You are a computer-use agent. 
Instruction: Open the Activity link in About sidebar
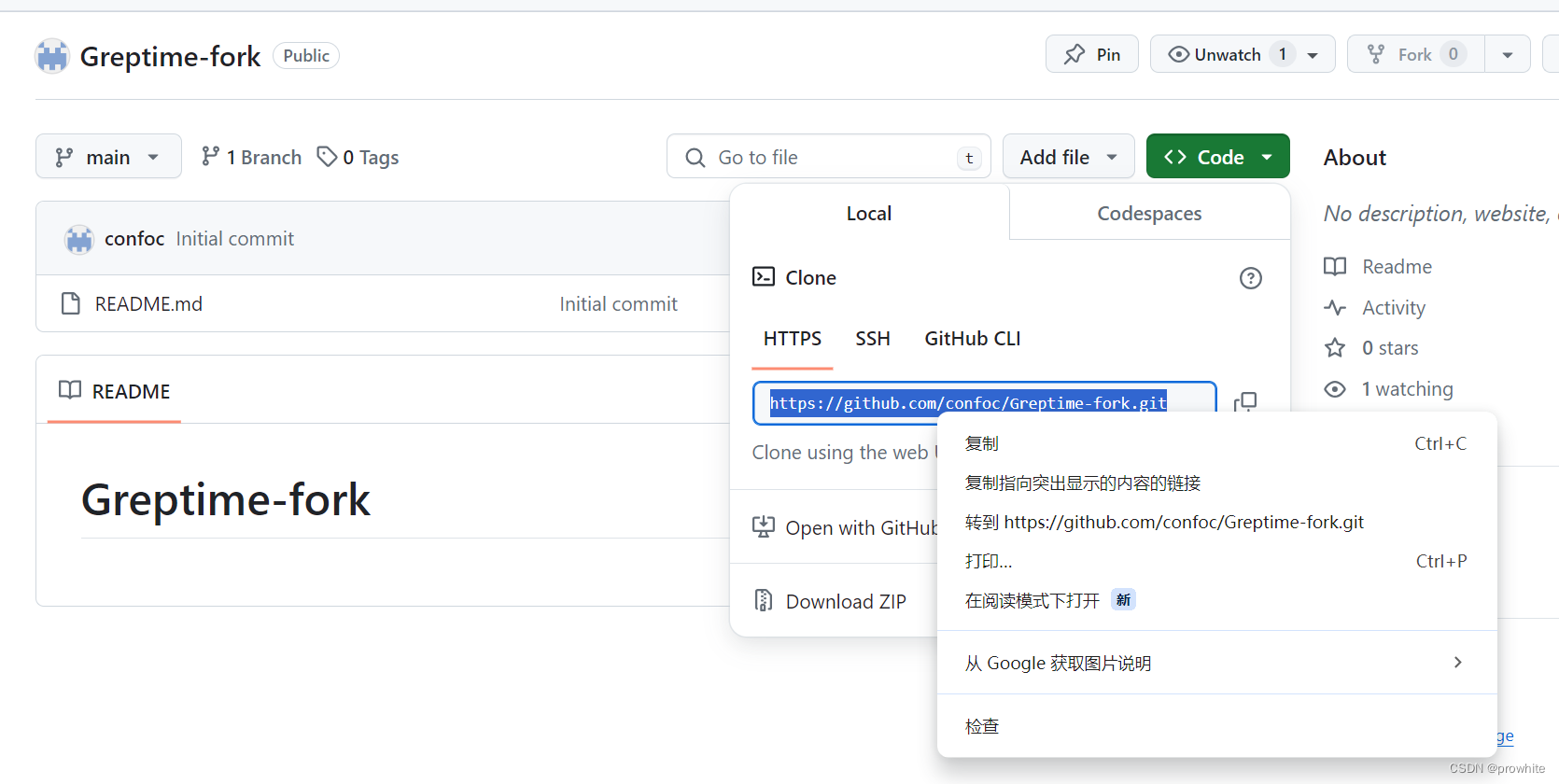tap(1394, 308)
